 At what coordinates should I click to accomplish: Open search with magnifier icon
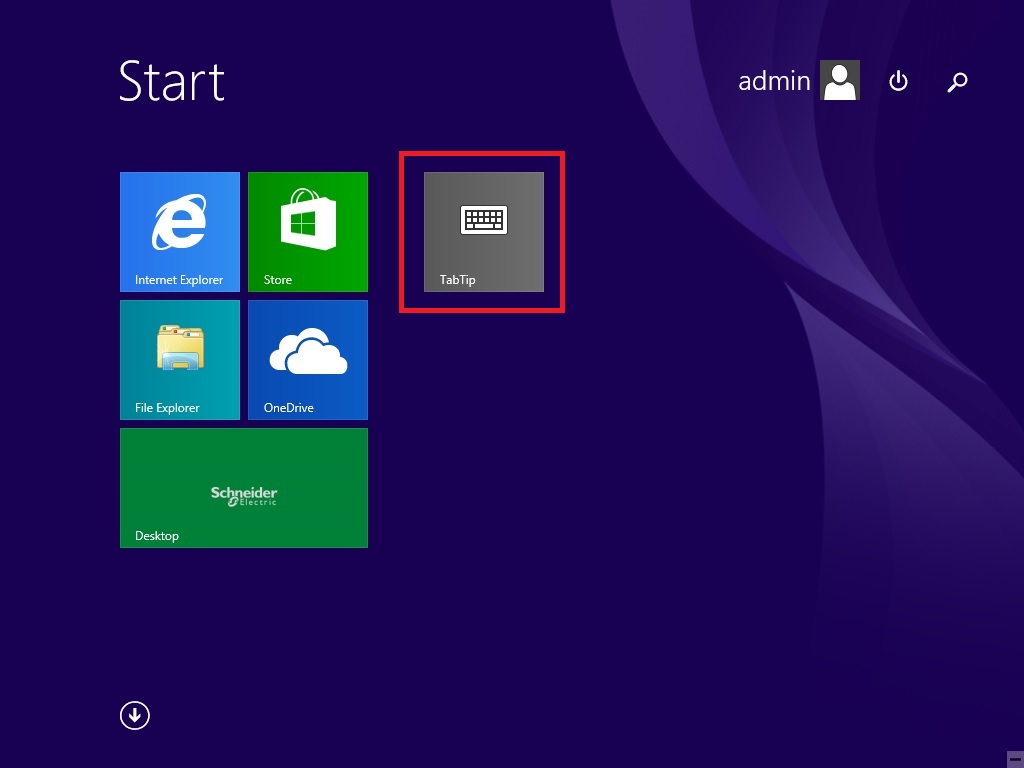pos(957,82)
